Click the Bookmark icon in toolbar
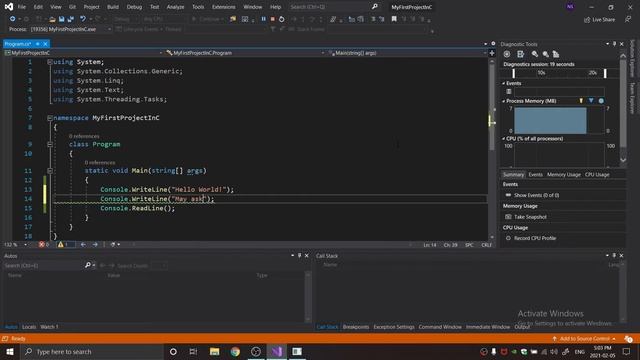Viewport: 640px width, 360px height. (394, 19)
